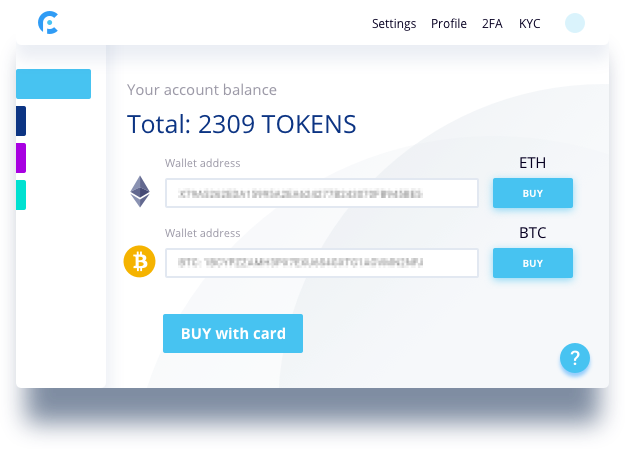Click the orange Bitcoin coin icon

140,262
